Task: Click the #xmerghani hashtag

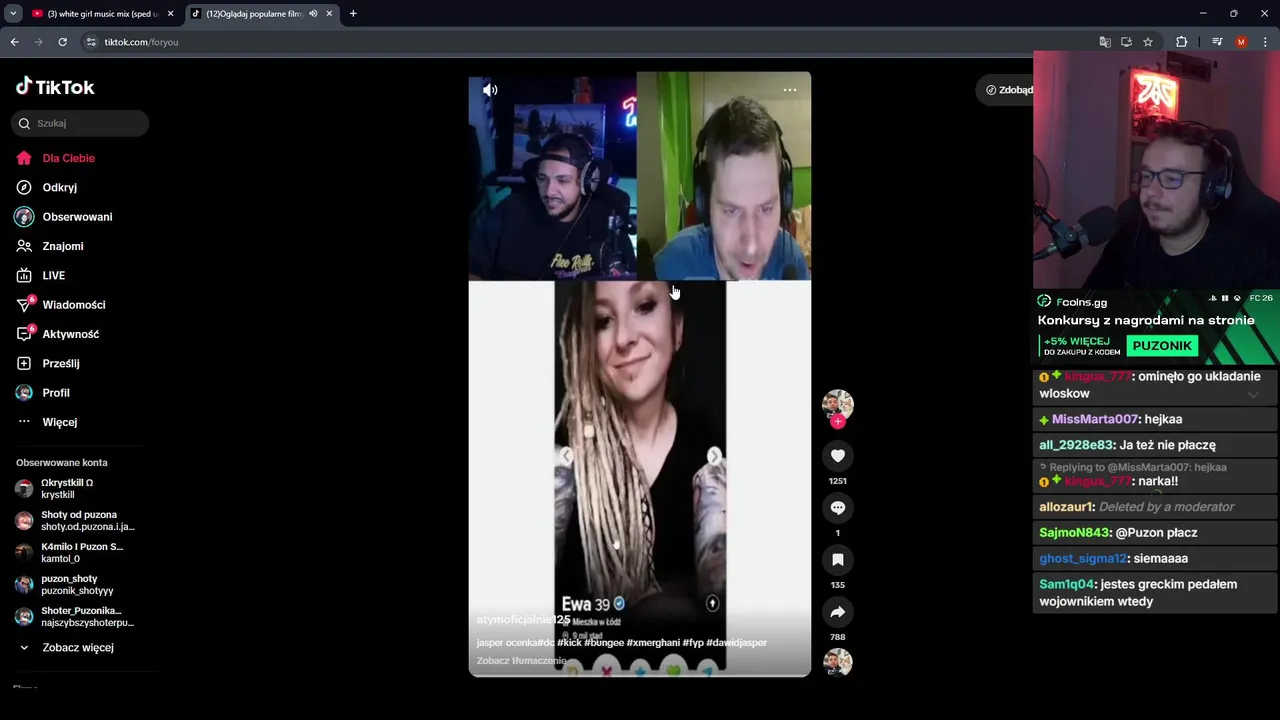Action: pos(654,642)
